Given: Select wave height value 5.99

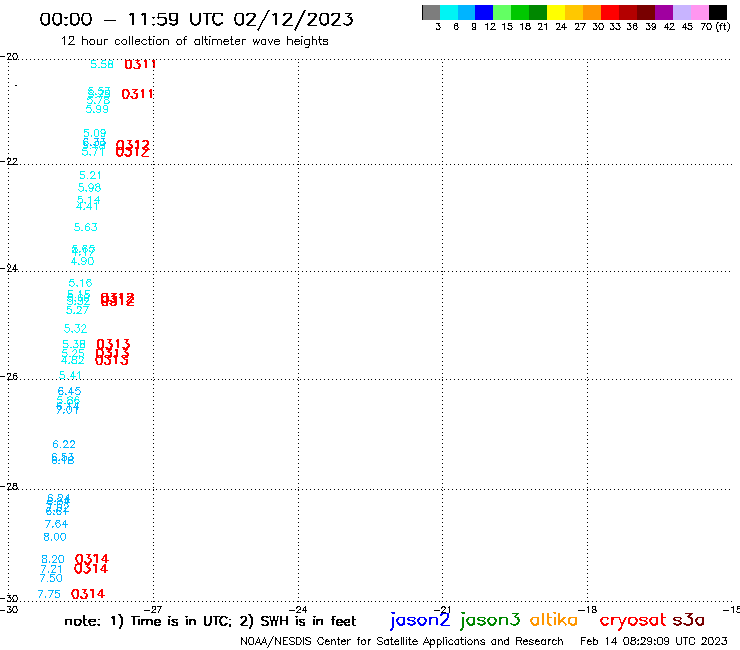Looking at the screenshot, I should click(97, 109).
